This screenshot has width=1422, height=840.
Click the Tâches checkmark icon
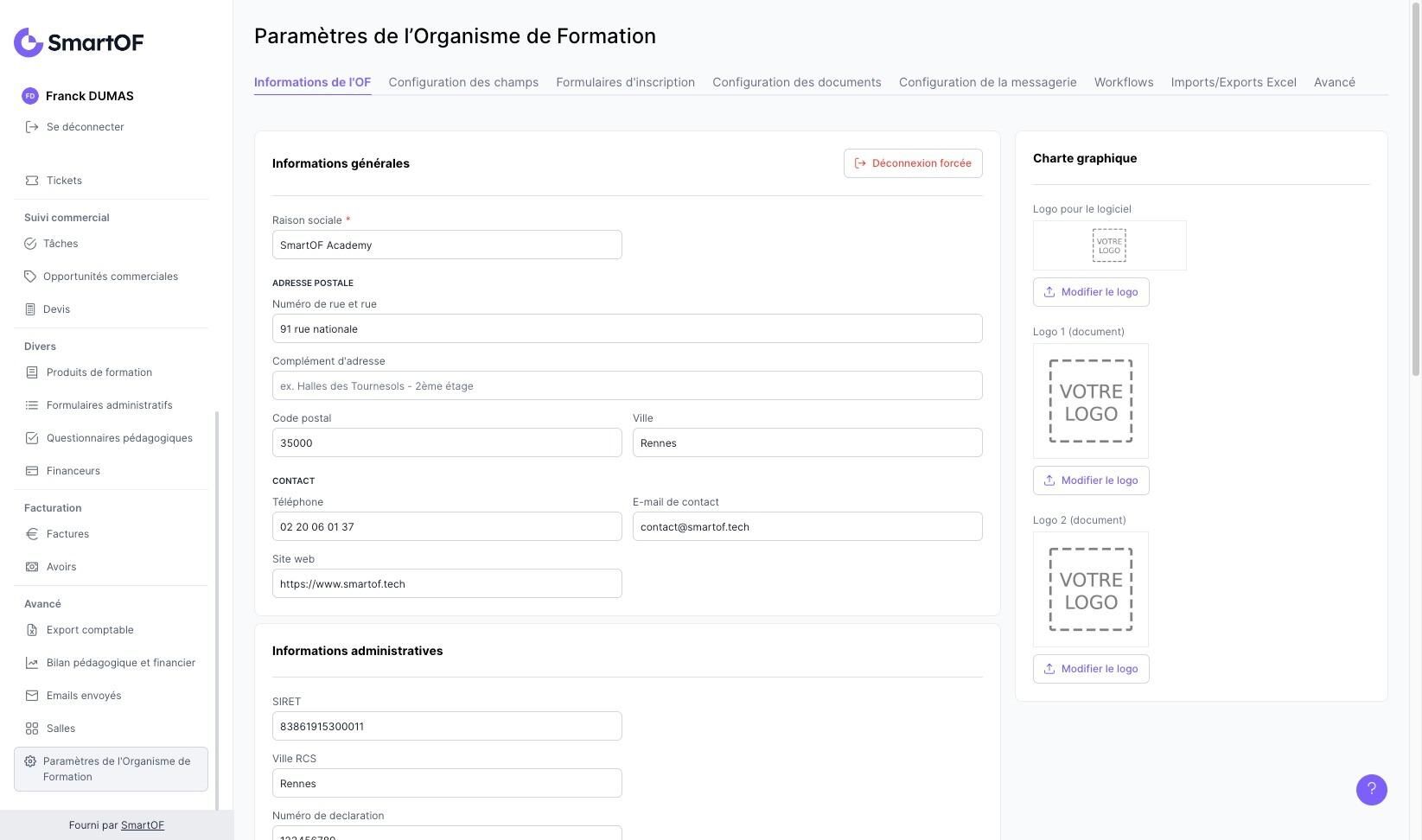click(x=30, y=244)
